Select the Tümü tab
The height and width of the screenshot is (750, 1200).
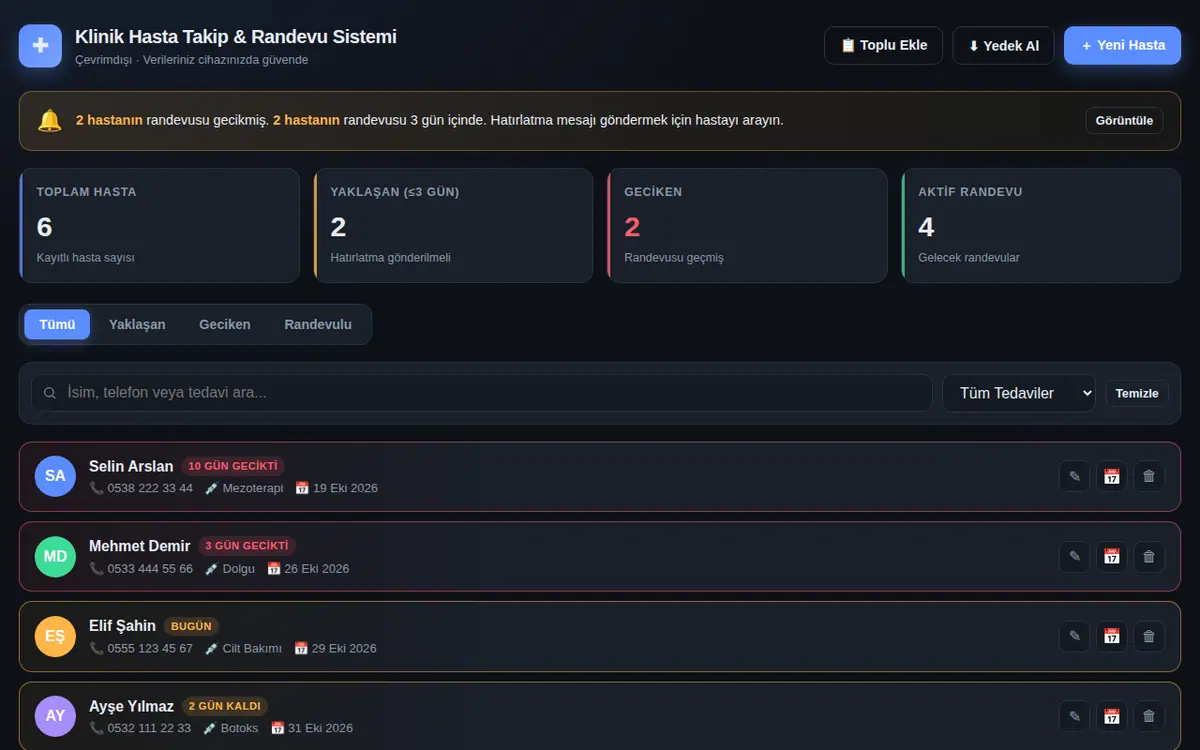coord(57,324)
